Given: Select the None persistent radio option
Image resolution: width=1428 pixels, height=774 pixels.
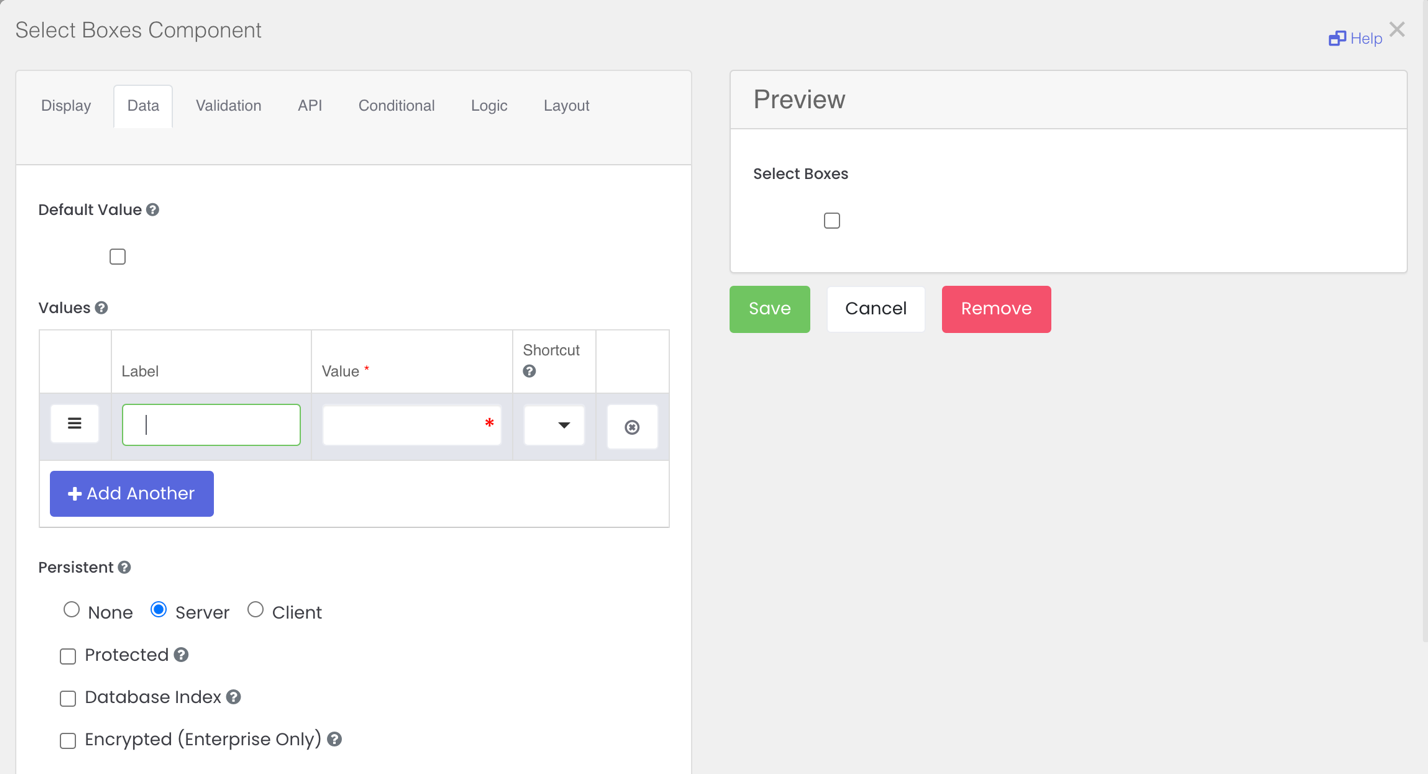Looking at the screenshot, I should (71, 610).
